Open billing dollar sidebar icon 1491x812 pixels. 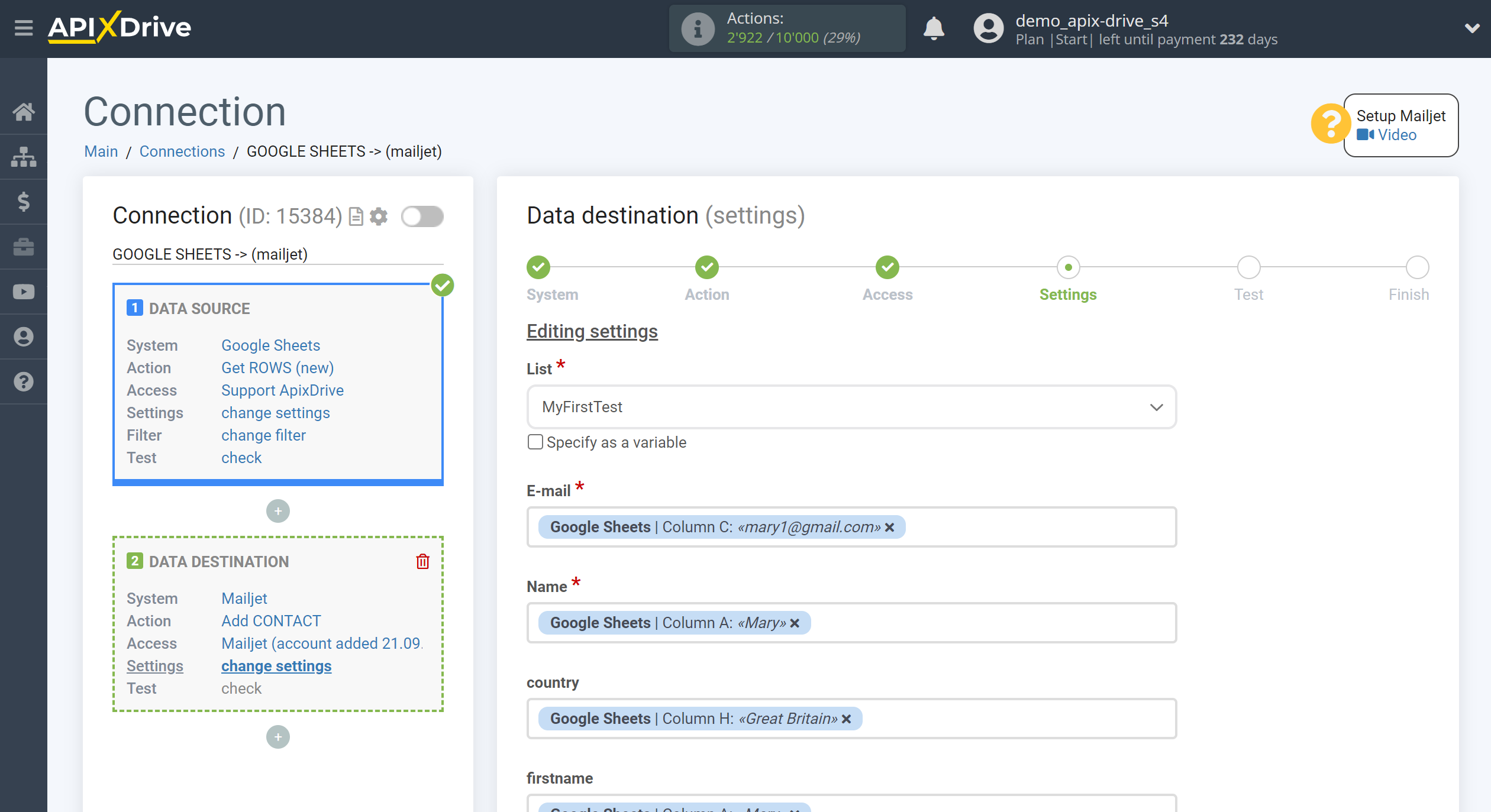[x=24, y=202]
